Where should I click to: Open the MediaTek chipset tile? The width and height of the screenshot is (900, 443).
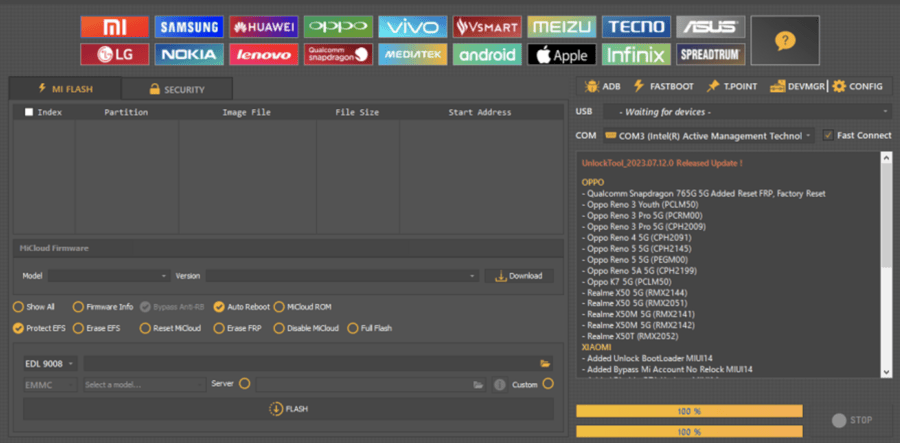(x=412, y=55)
